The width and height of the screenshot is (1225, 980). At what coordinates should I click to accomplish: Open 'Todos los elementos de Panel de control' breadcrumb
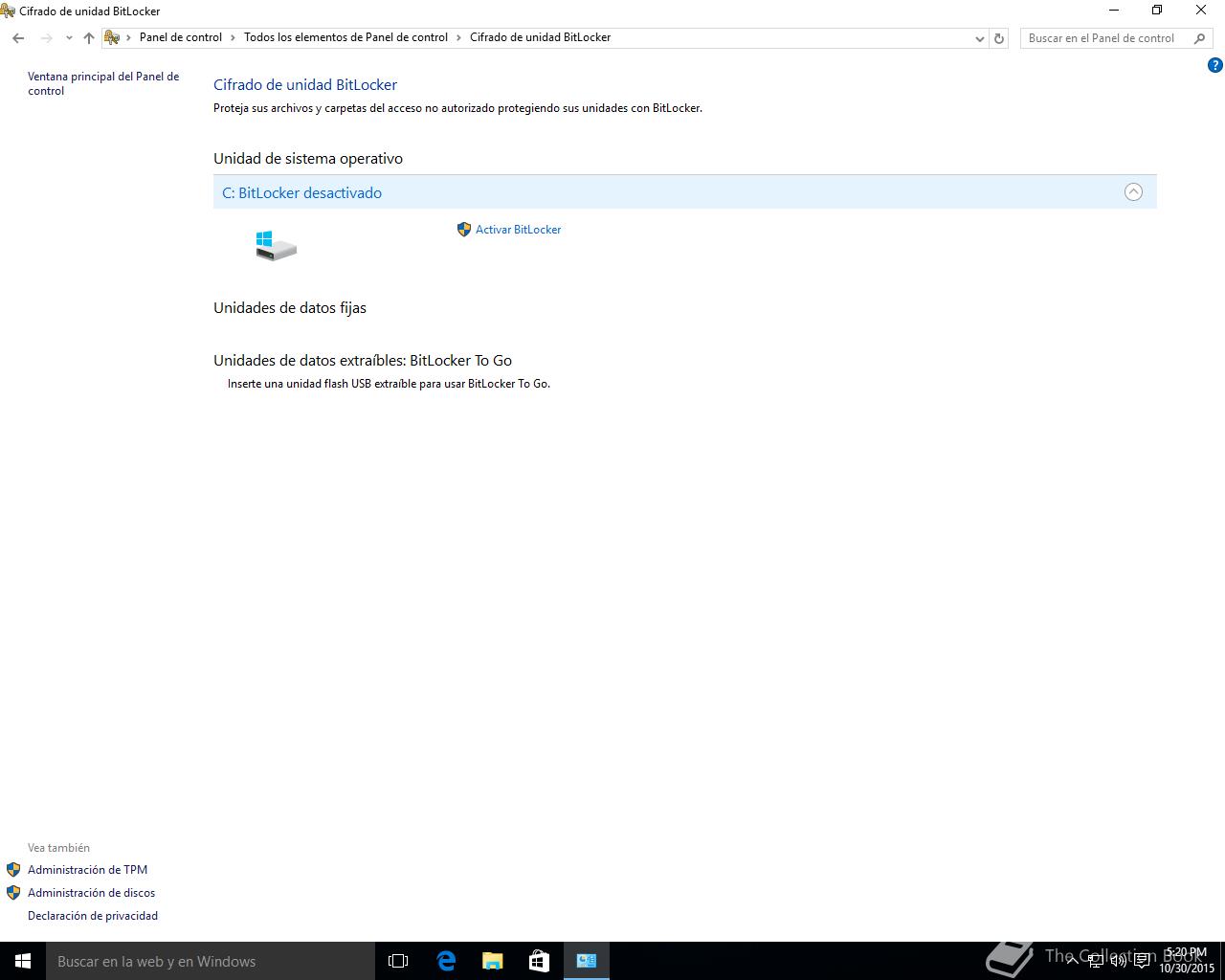[345, 37]
